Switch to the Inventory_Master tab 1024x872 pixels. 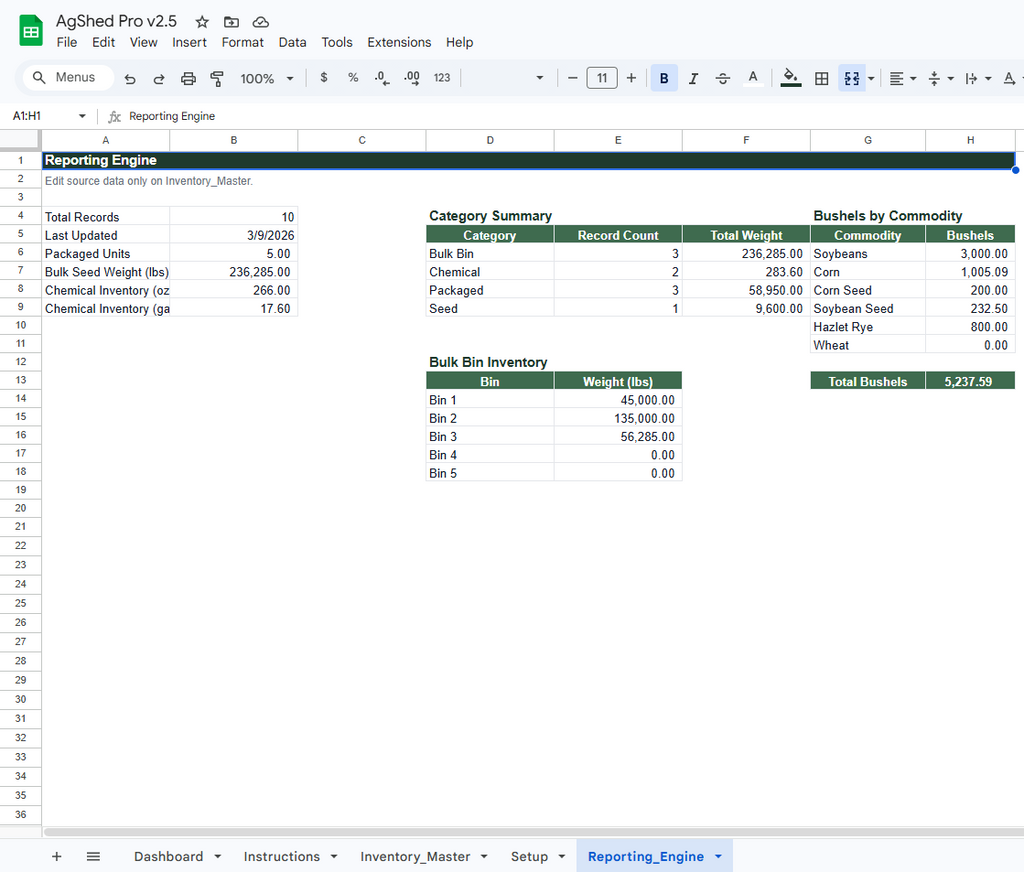point(414,856)
